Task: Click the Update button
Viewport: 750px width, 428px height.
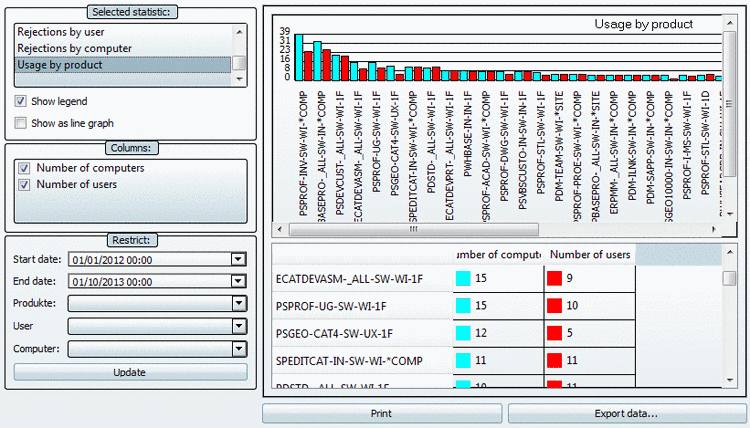Action: point(130,373)
